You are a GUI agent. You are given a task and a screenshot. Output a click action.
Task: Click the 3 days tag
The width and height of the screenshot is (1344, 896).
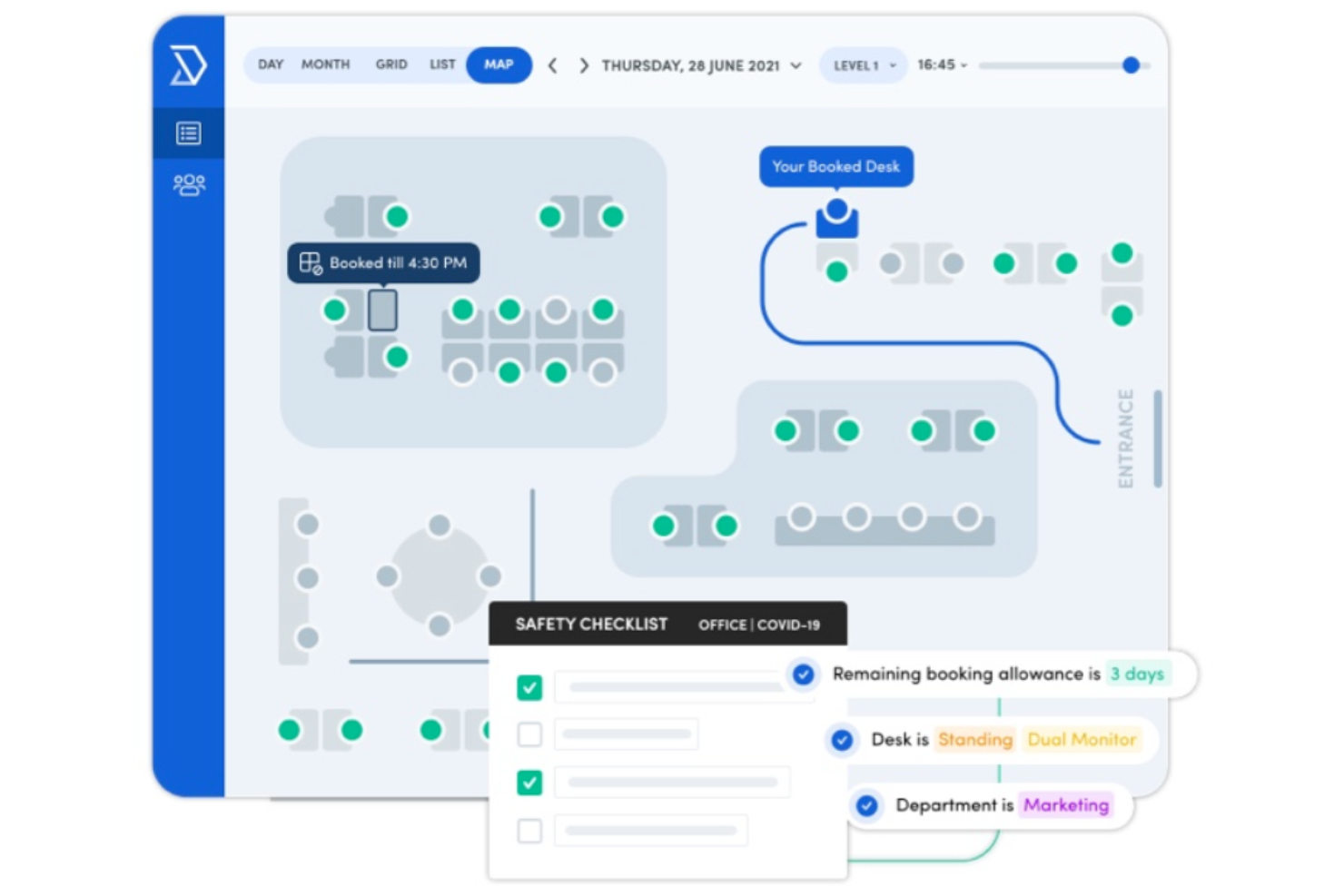click(x=1137, y=674)
